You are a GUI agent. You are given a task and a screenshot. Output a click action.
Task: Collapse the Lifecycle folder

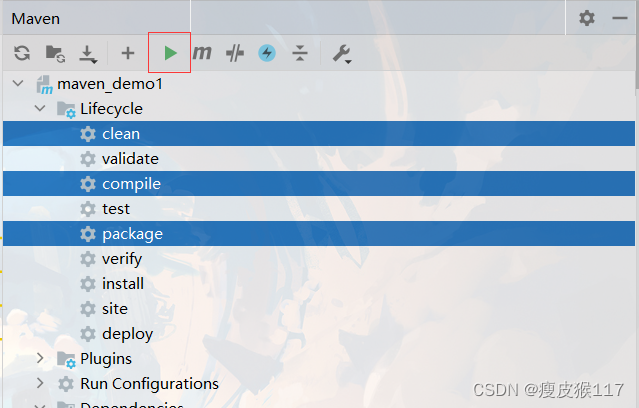tap(40, 108)
